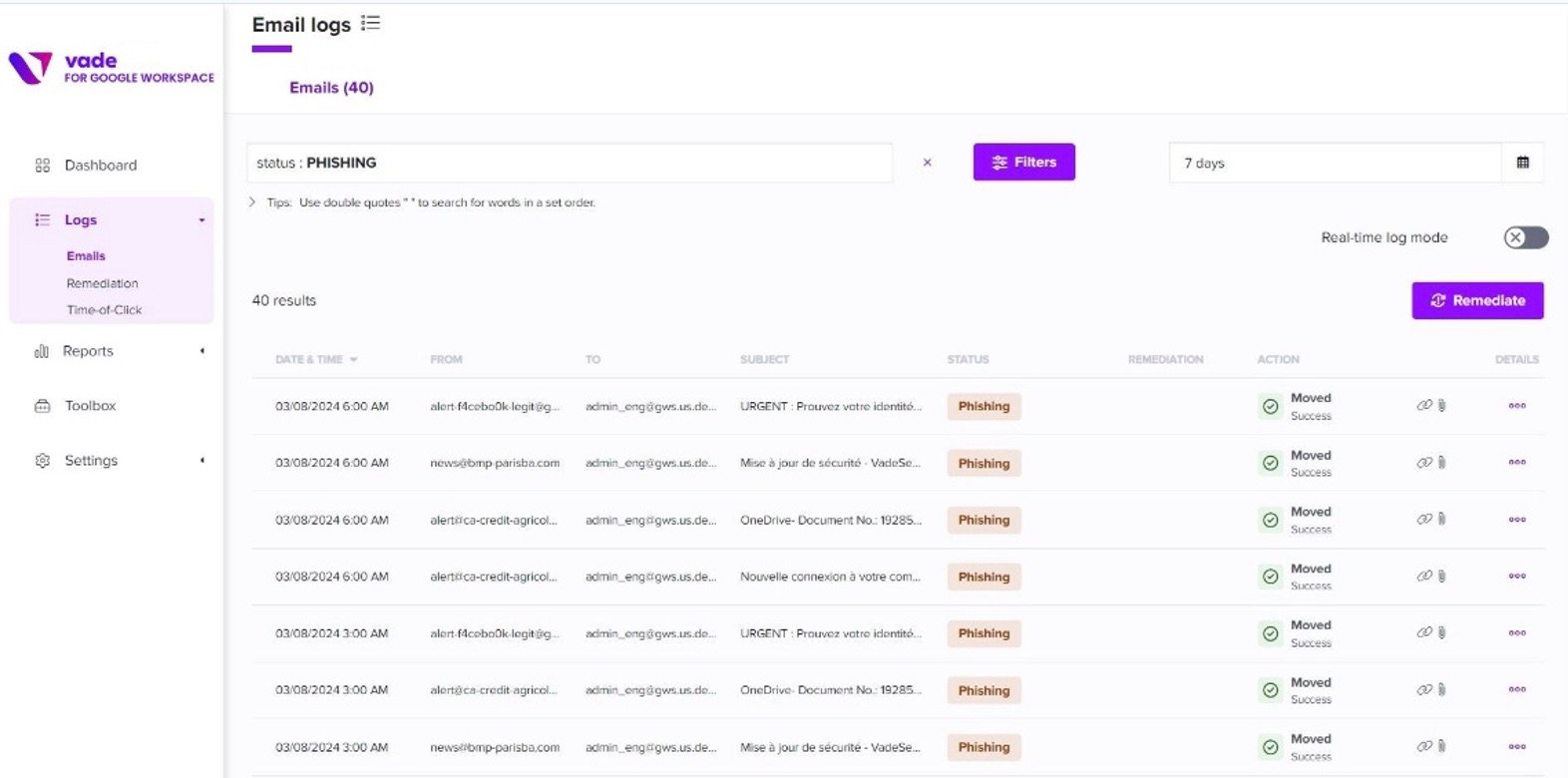This screenshot has width=1568, height=778.
Task: Click Phishing badge on Nouvelle connexion row
Action: point(984,577)
